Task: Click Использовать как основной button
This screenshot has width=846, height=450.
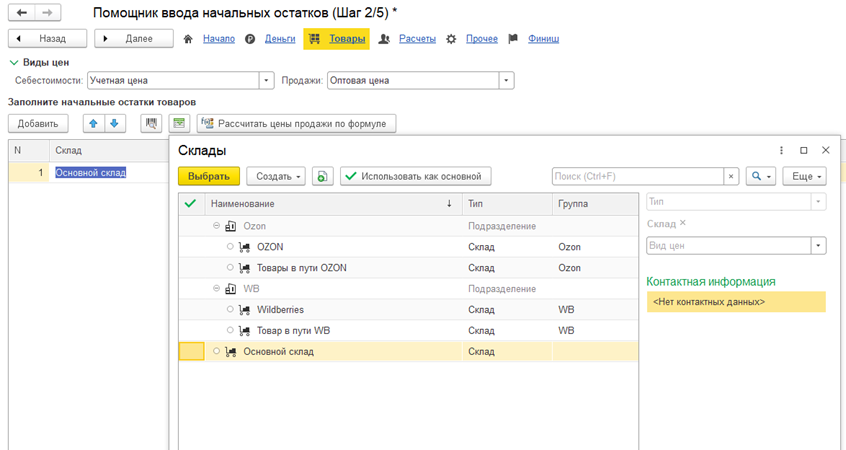Action: pos(415,176)
